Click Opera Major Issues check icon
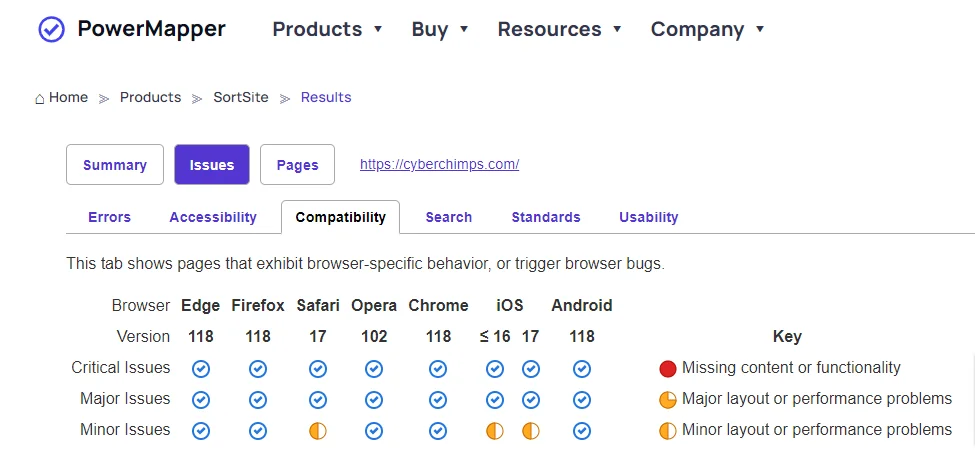975x470 pixels. pos(374,400)
